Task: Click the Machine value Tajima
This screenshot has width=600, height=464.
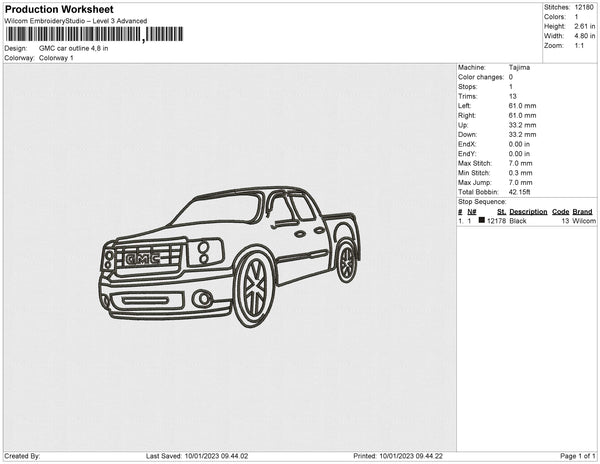Action: point(520,68)
